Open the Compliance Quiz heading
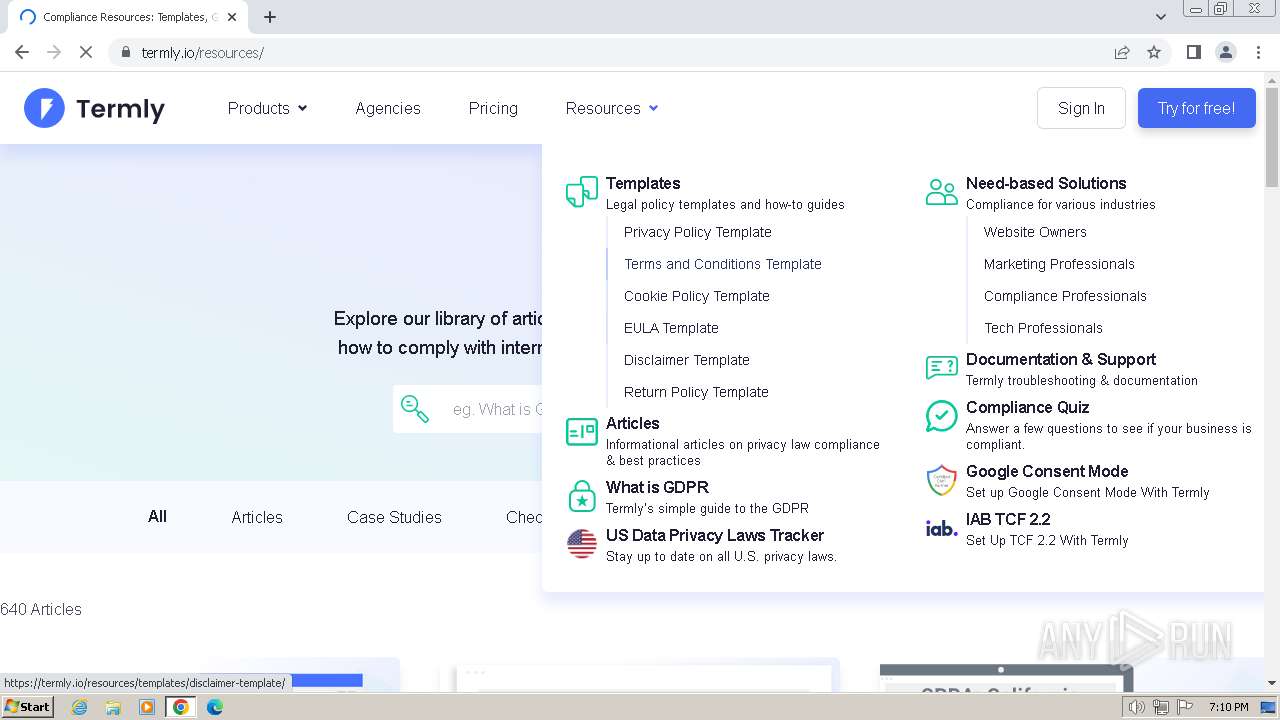This screenshot has width=1280, height=720. pyautogui.click(x=1027, y=407)
